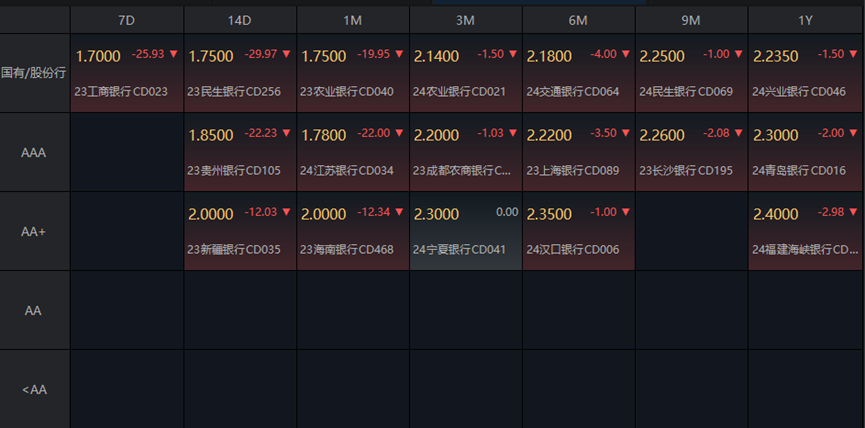865x428 pixels.
Task: Click the red triangle next to -29.97
Action: 286,54
